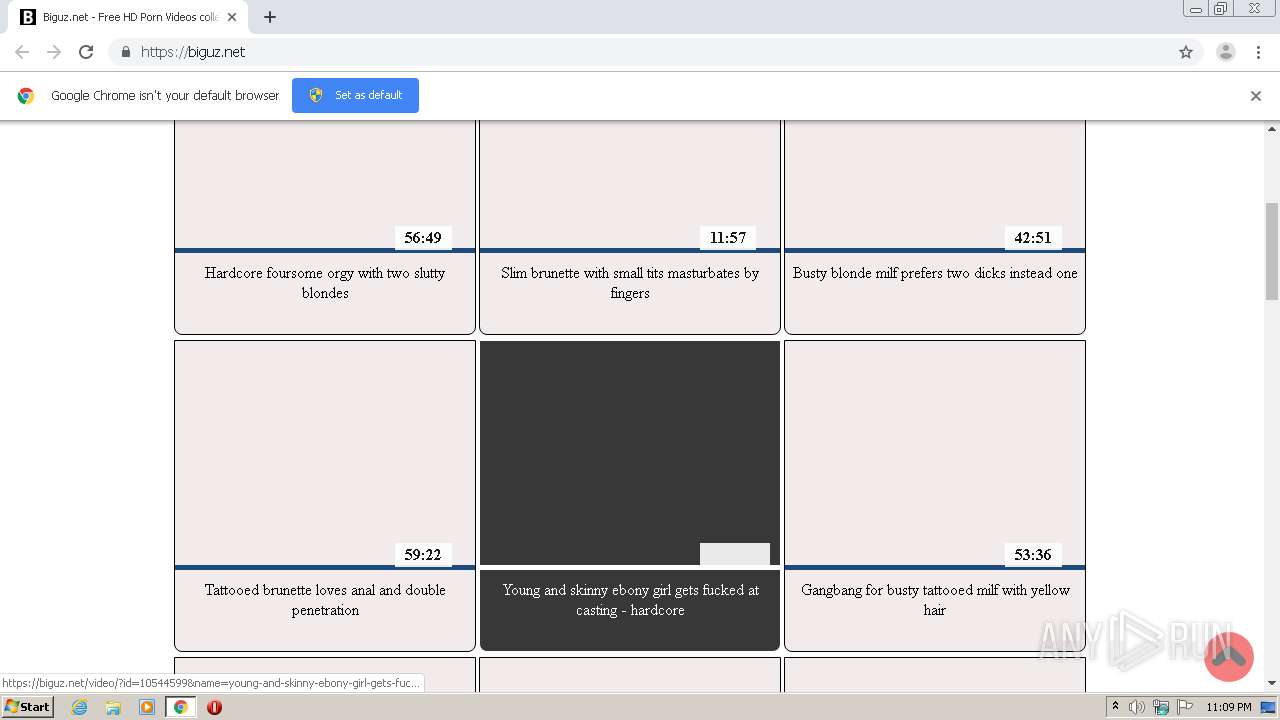Viewport: 1280px width, 720px height.
Task: Click the page scrollbar down arrow
Action: pos(1272,683)
